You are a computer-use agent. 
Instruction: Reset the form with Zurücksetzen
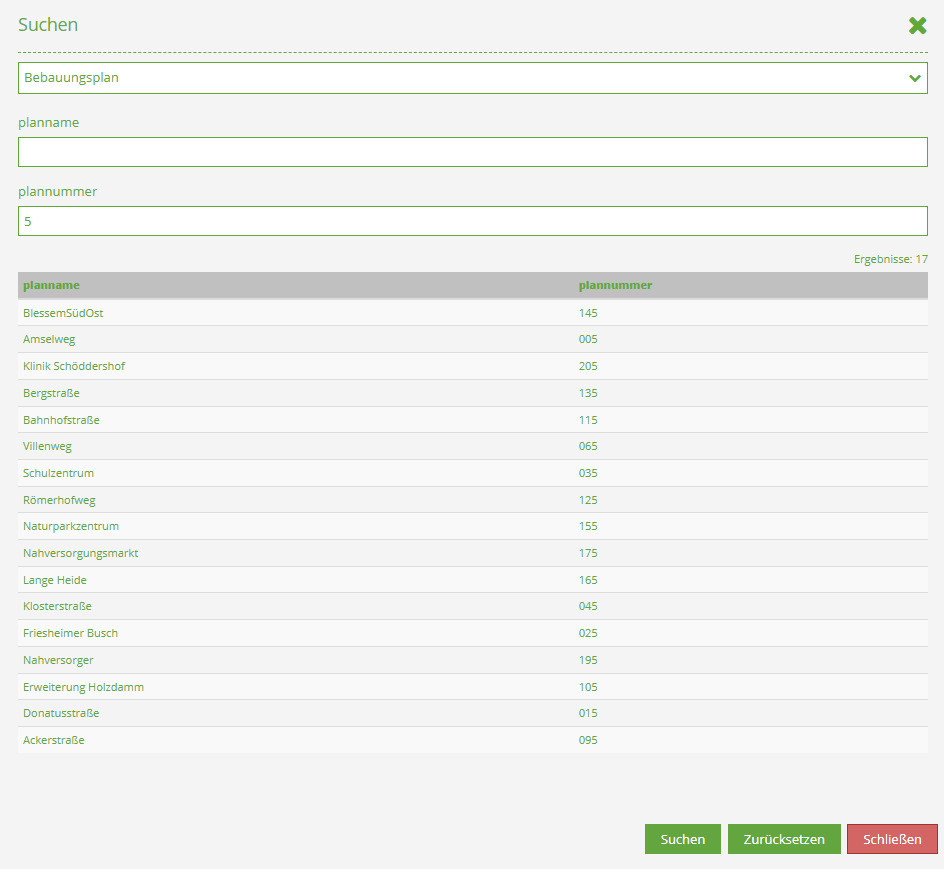[784, 839]
